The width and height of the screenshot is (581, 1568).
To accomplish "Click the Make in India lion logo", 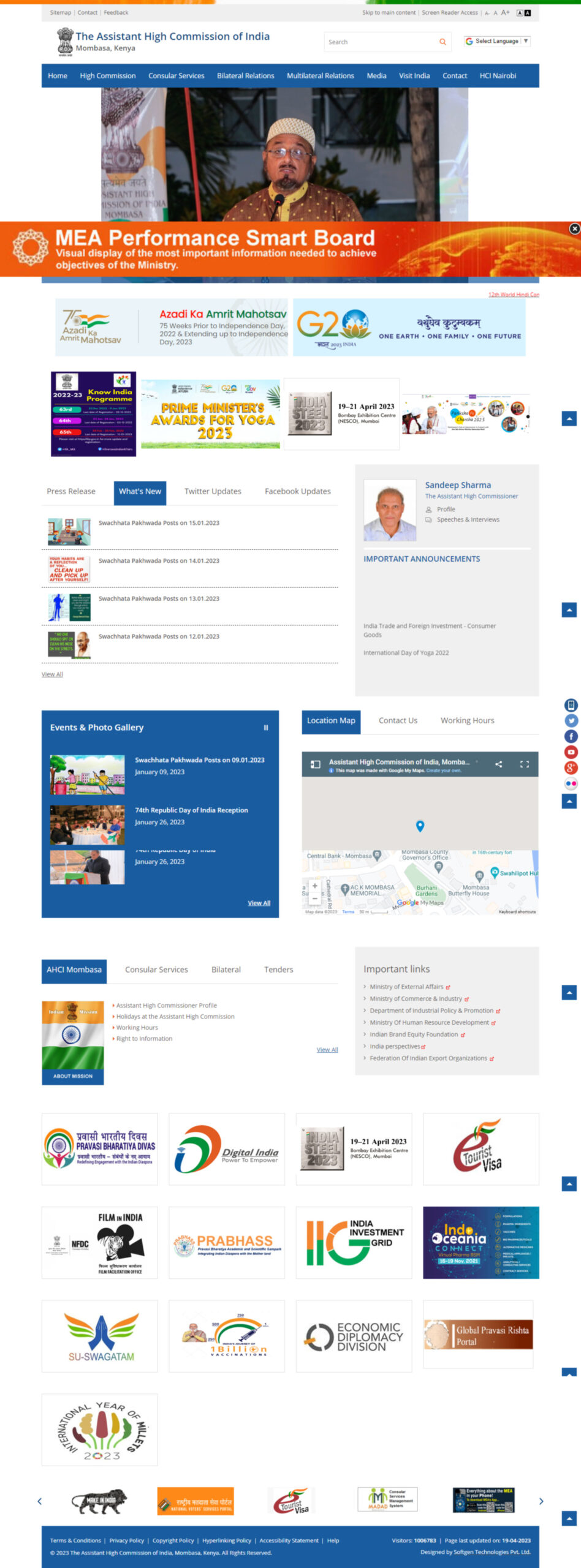I will coord(99,1501).
